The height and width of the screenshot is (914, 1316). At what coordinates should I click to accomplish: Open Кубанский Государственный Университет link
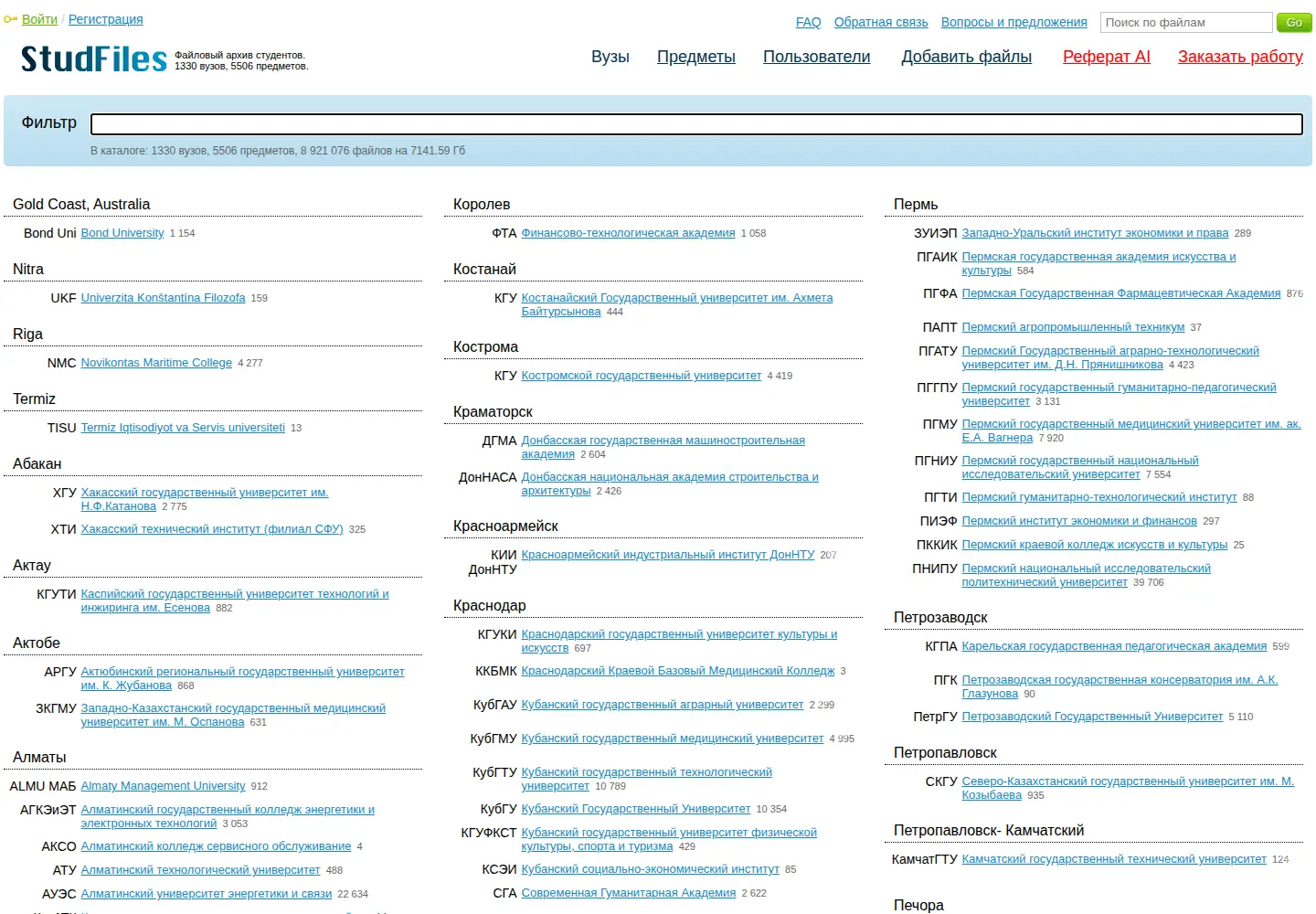pos(636,809)
